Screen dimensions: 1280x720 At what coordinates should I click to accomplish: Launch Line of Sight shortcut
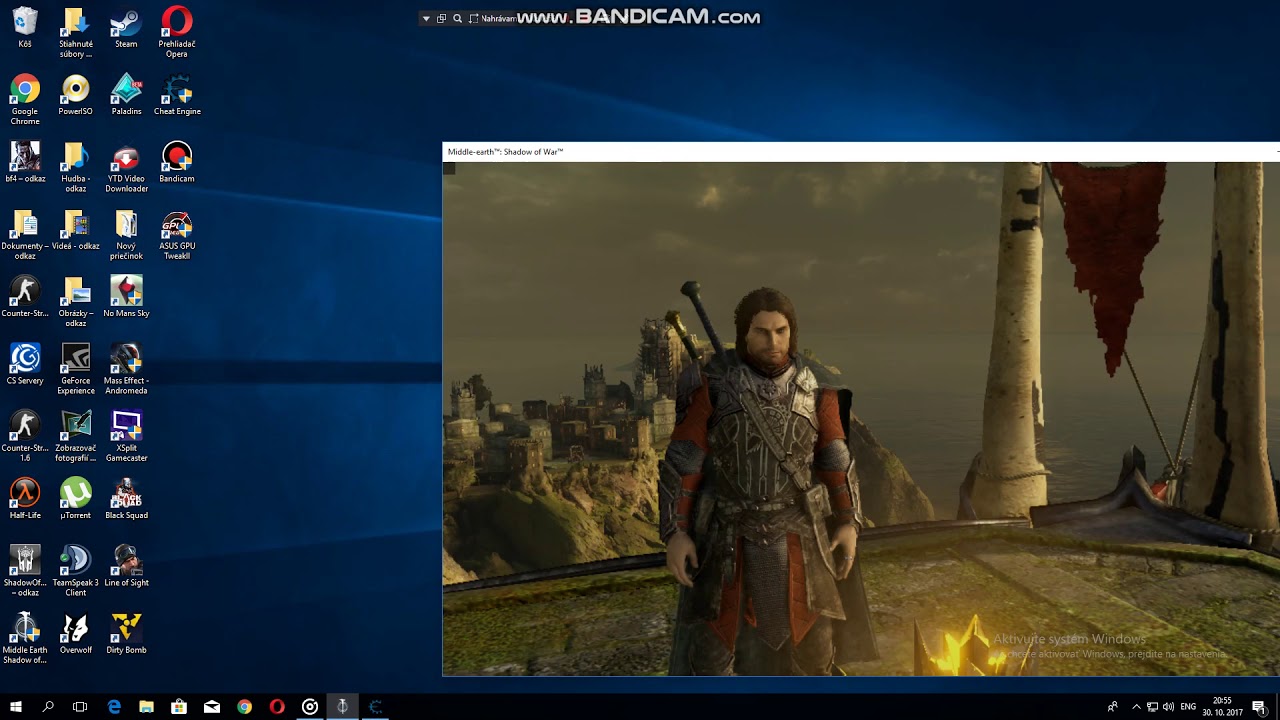coord(126,565)
